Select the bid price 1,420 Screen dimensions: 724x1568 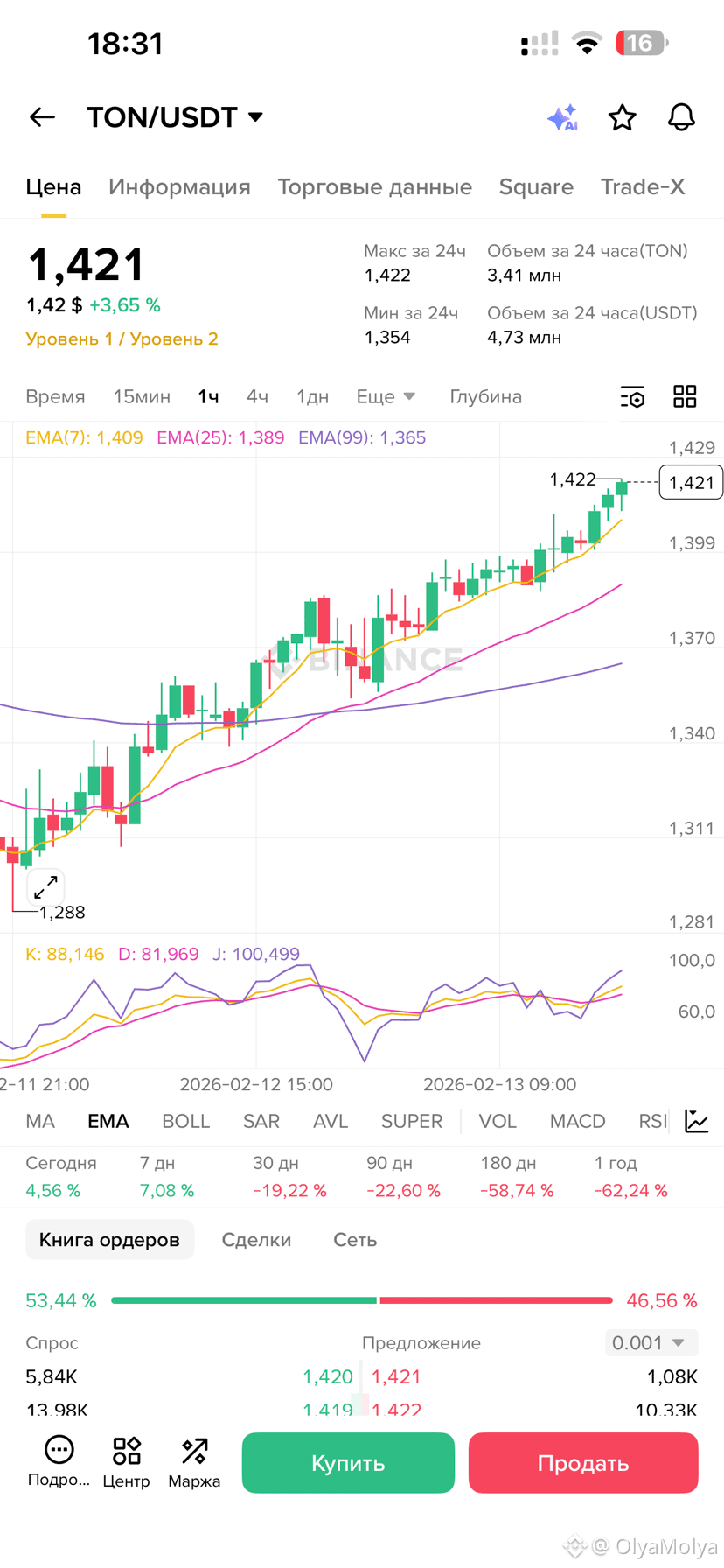coord(328,1376)
